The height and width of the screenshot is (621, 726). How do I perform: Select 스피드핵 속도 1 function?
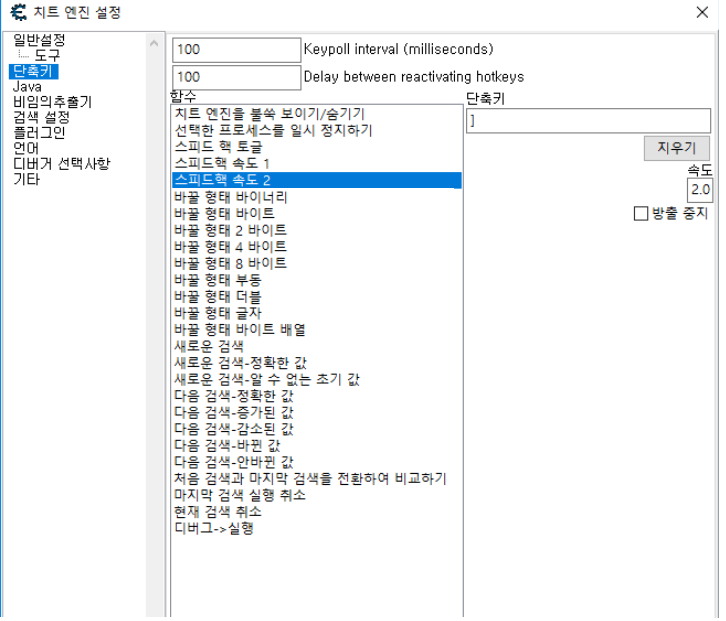tap(319, 165)
